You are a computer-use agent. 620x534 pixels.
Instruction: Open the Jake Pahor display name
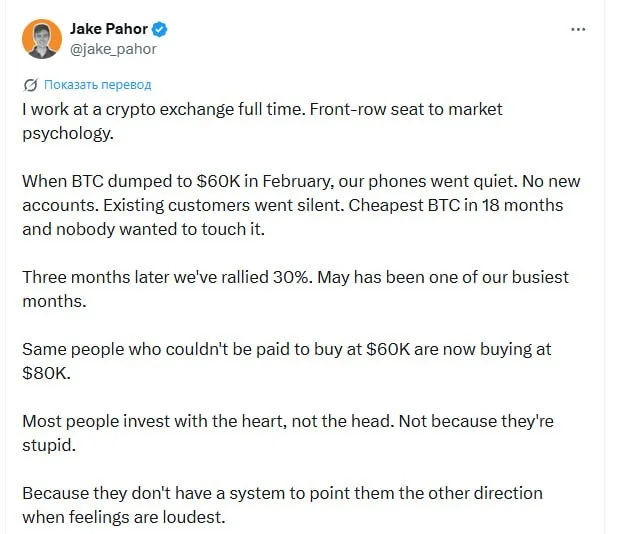[109, 29]
